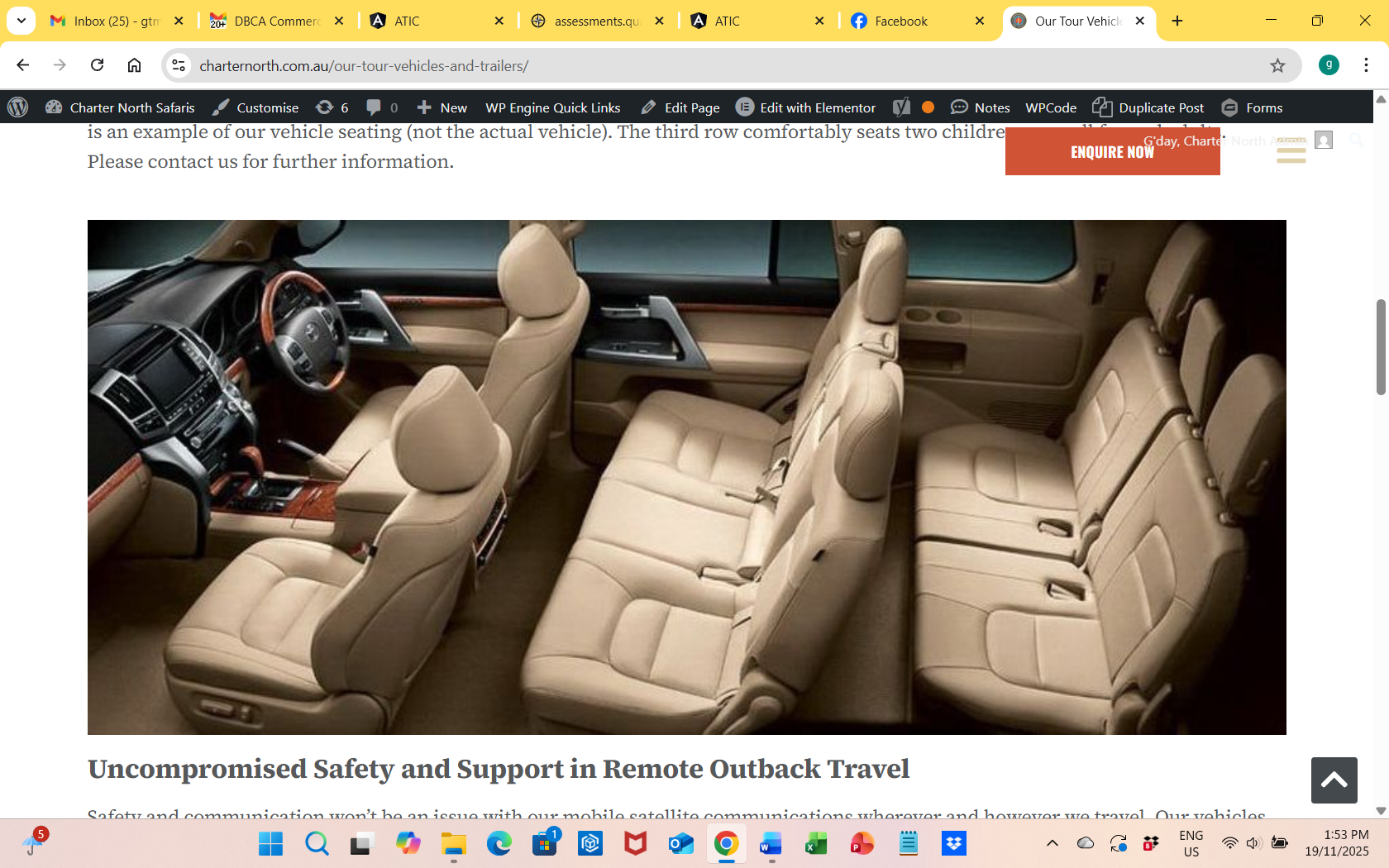Expand the tab search dropdown arrow

(21, 21)
